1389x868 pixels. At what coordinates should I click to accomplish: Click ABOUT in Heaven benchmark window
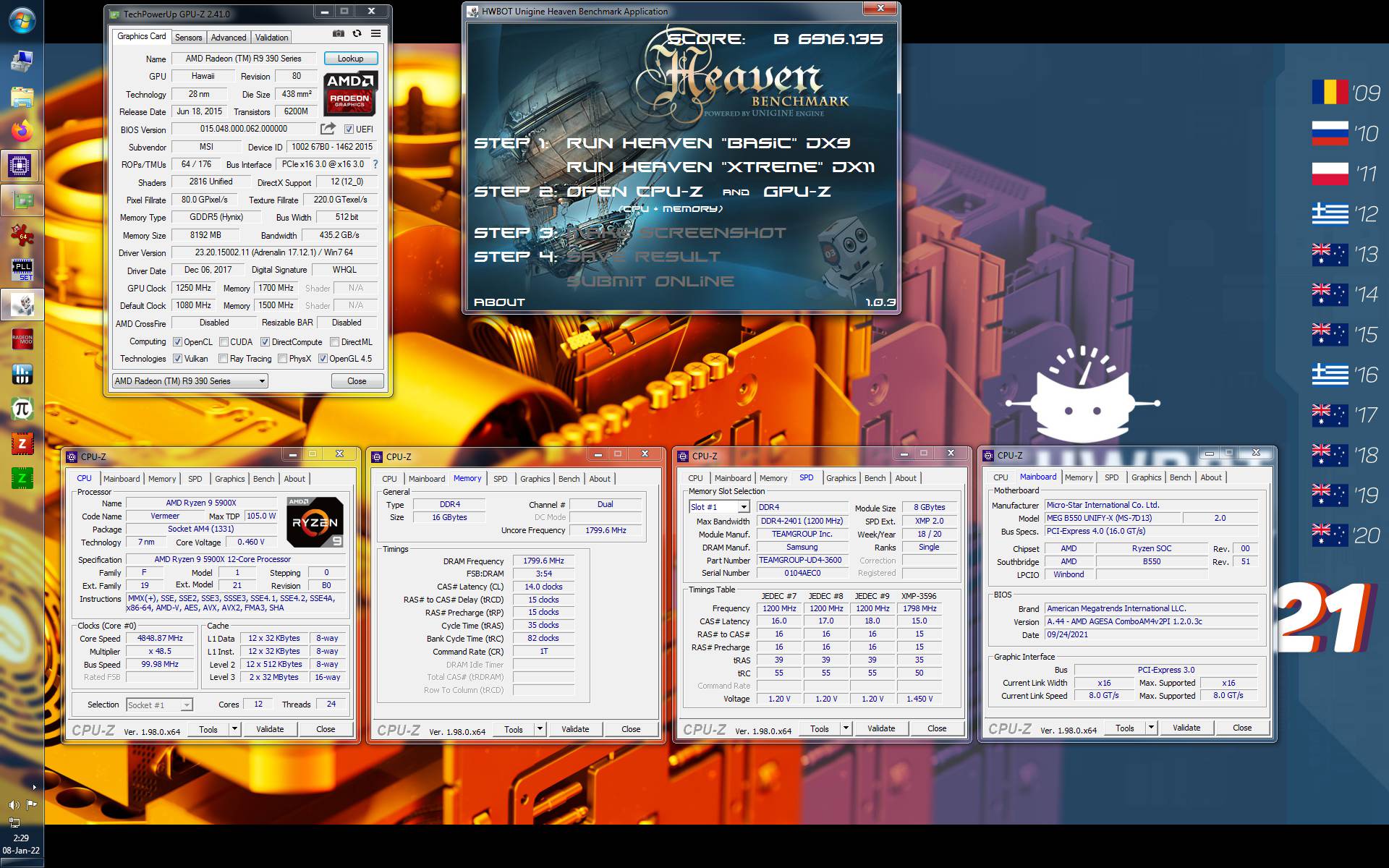click(x=499, y=302)
